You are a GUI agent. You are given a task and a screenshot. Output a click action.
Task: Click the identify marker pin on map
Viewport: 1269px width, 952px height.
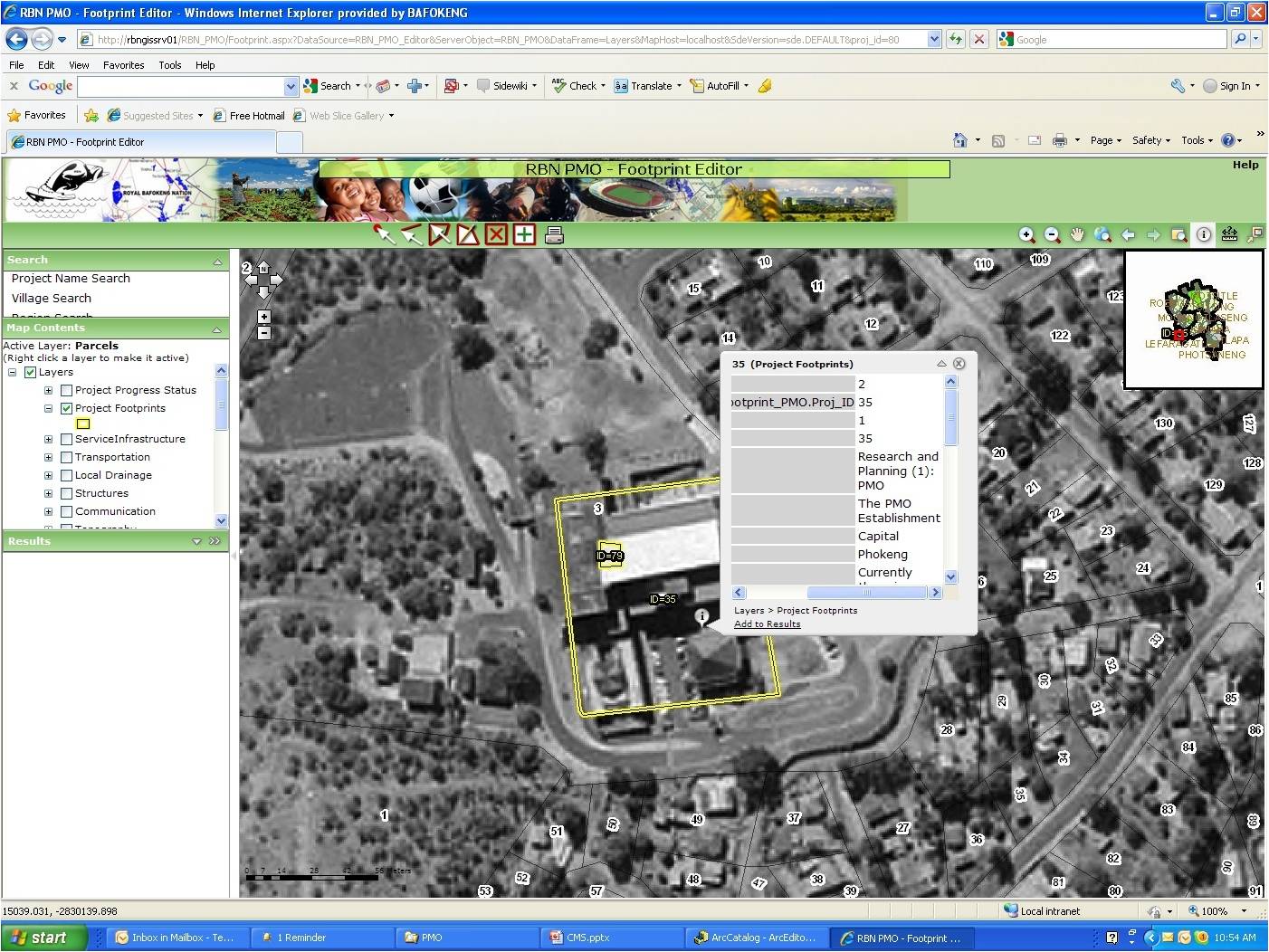tap(701, 616)
